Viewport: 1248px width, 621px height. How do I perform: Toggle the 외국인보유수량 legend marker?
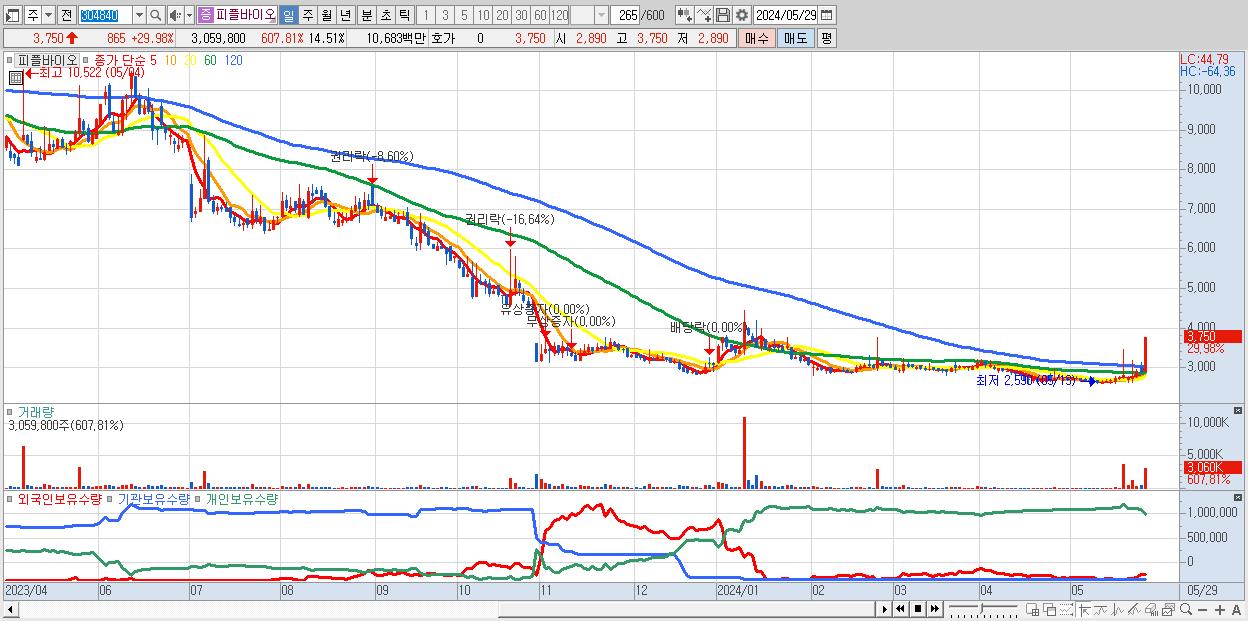pyautogui.click(x=10, y=498)
